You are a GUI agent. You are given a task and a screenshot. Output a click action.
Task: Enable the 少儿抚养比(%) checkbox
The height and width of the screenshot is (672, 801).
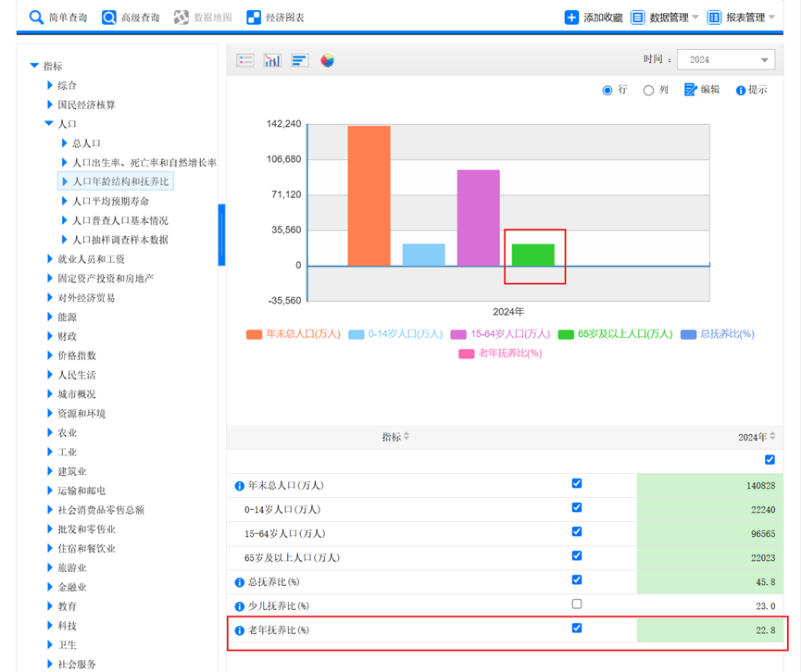(576, 604)
